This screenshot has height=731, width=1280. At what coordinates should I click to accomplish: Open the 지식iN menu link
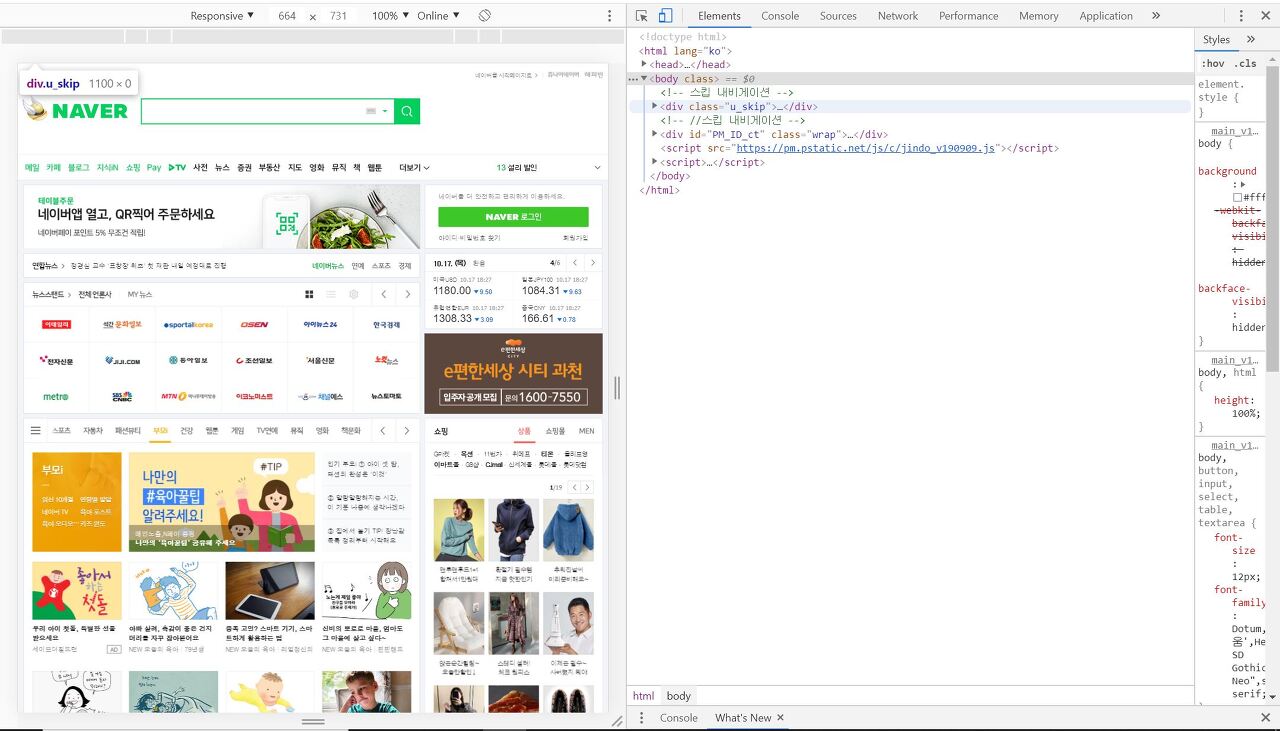click(x=107, y=167)
